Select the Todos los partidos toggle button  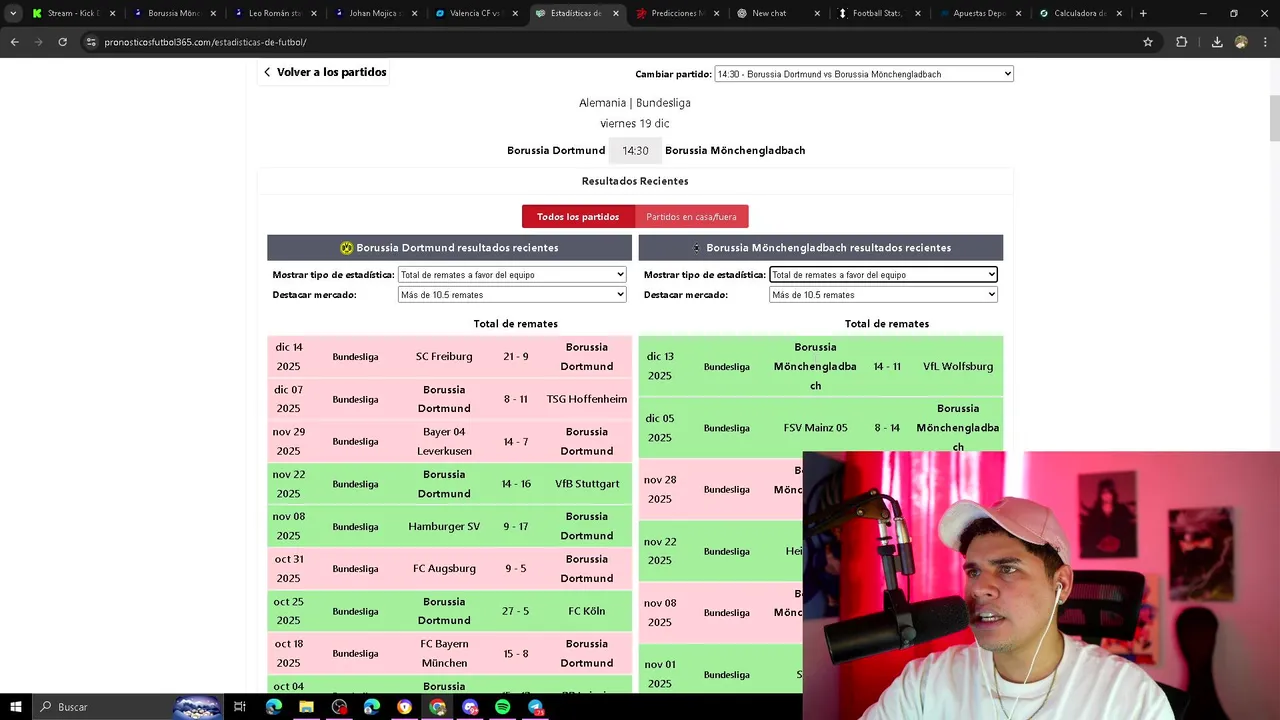pyautogui.click(x=578, y=217)
